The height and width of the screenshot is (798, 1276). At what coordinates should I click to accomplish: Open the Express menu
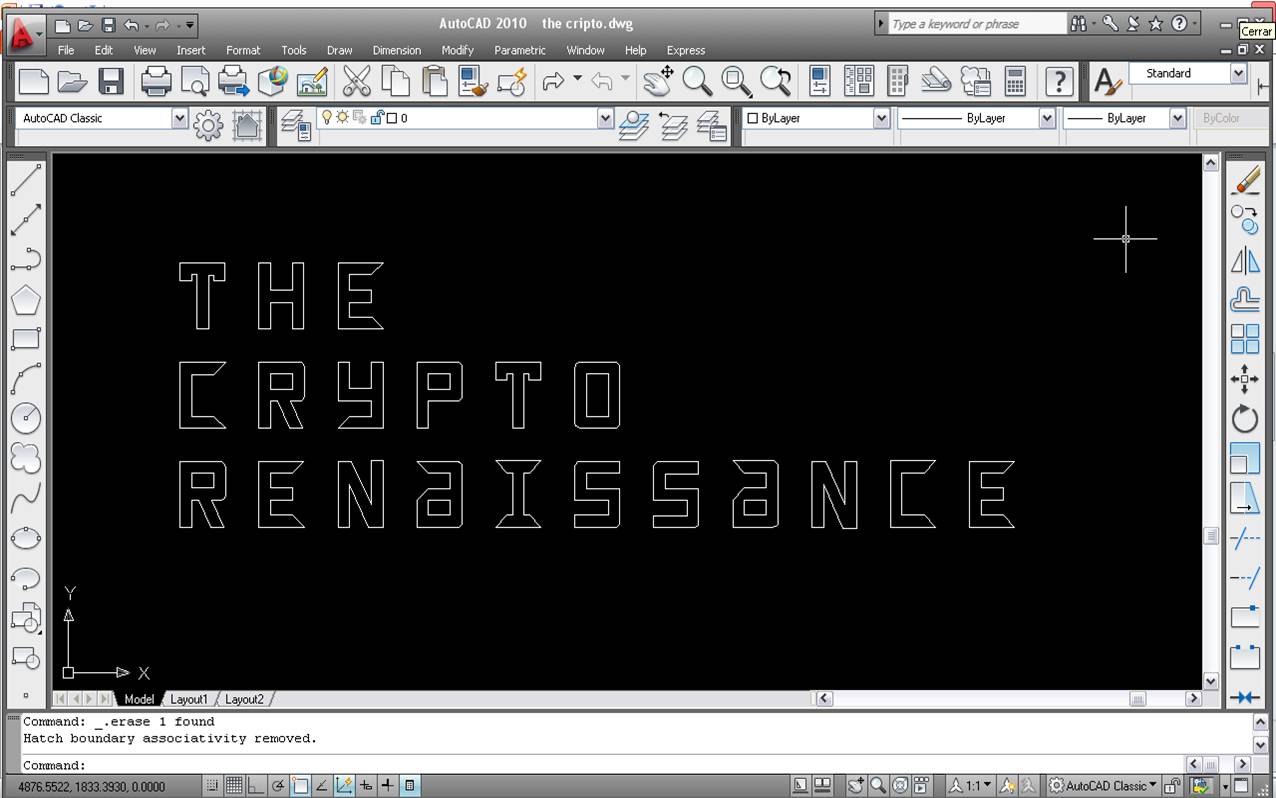coord(686,50)
